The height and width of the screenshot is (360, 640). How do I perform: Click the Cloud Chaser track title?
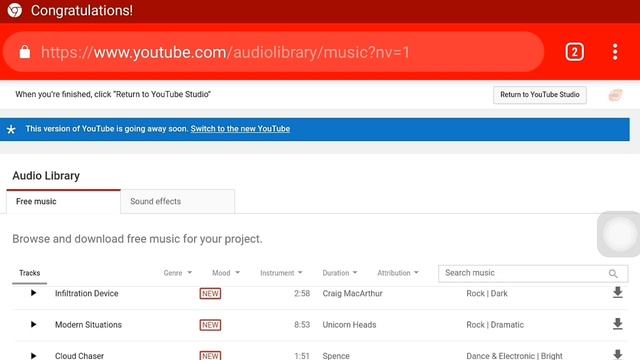[x=79, y=356]
